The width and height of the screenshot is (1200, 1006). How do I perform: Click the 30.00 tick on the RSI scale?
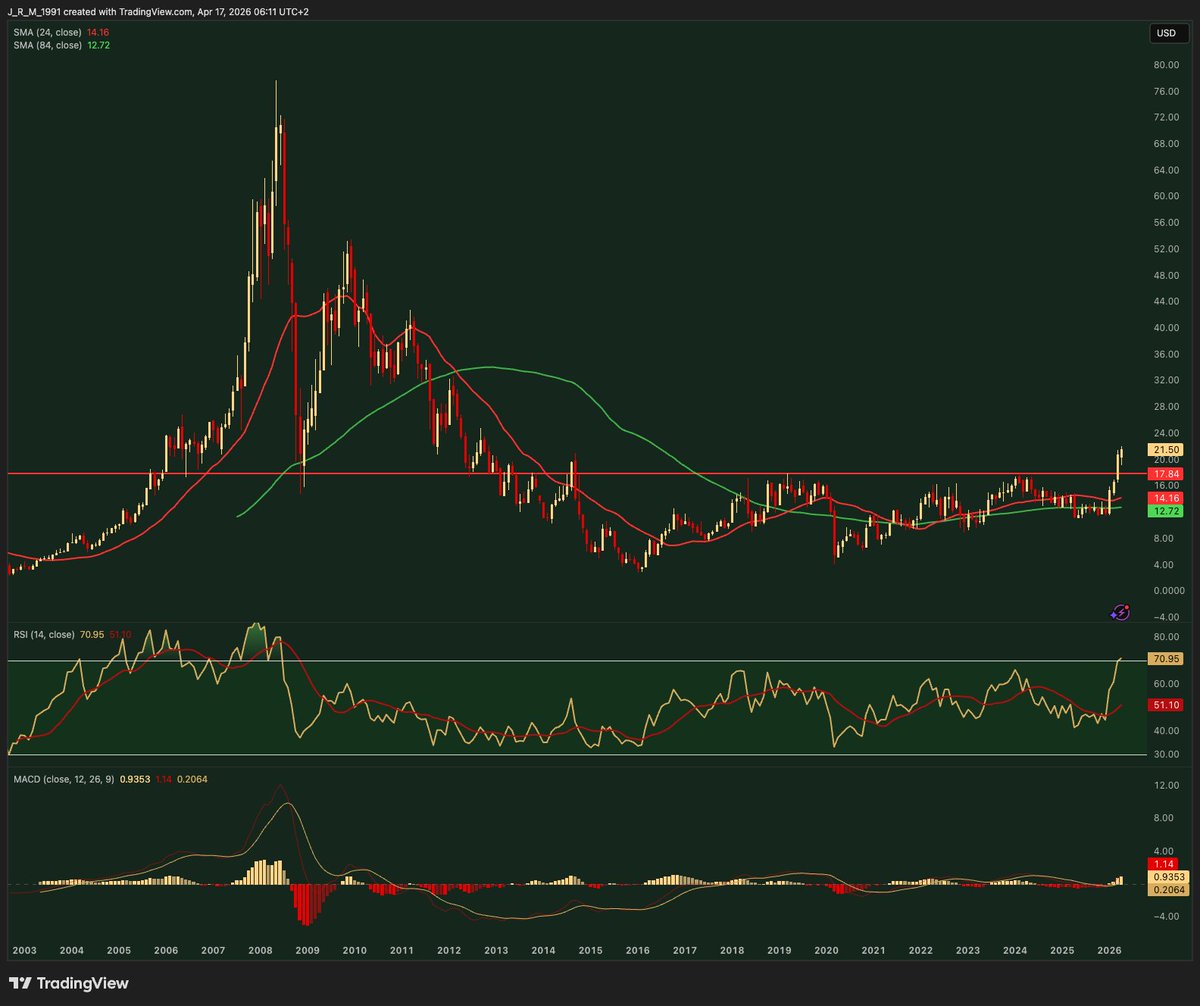coord(1166,754)
